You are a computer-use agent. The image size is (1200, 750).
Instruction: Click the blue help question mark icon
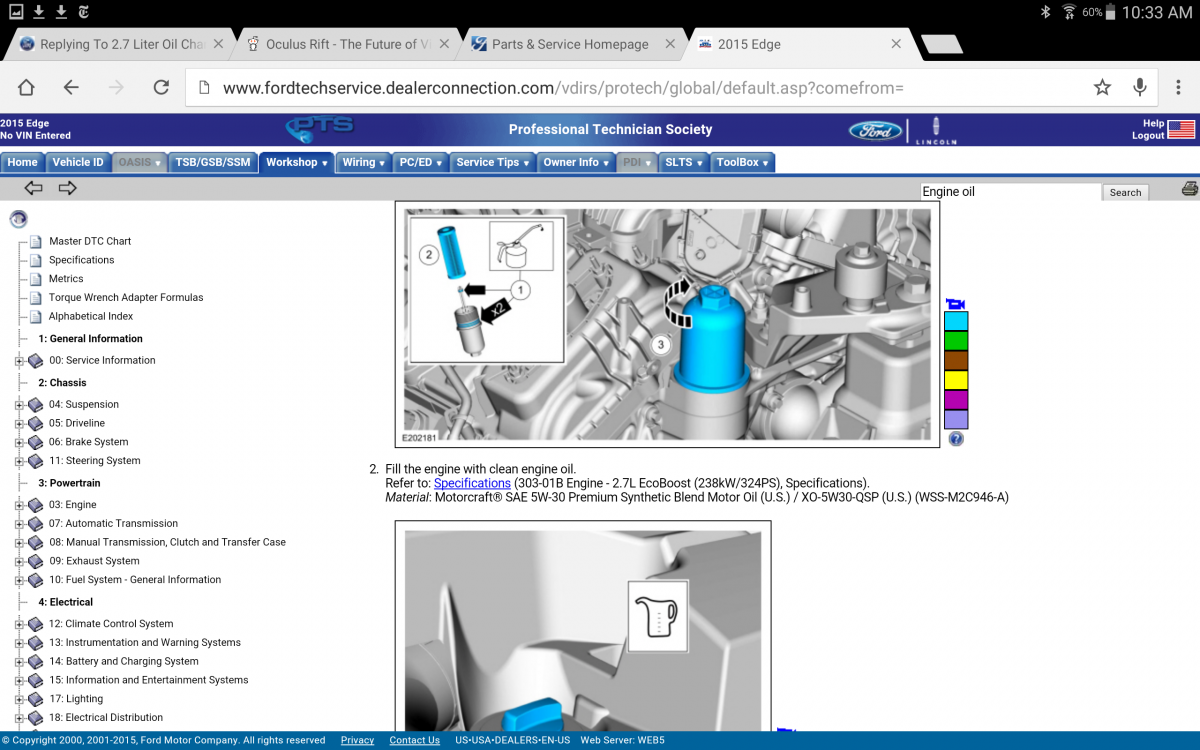point(956,439)
